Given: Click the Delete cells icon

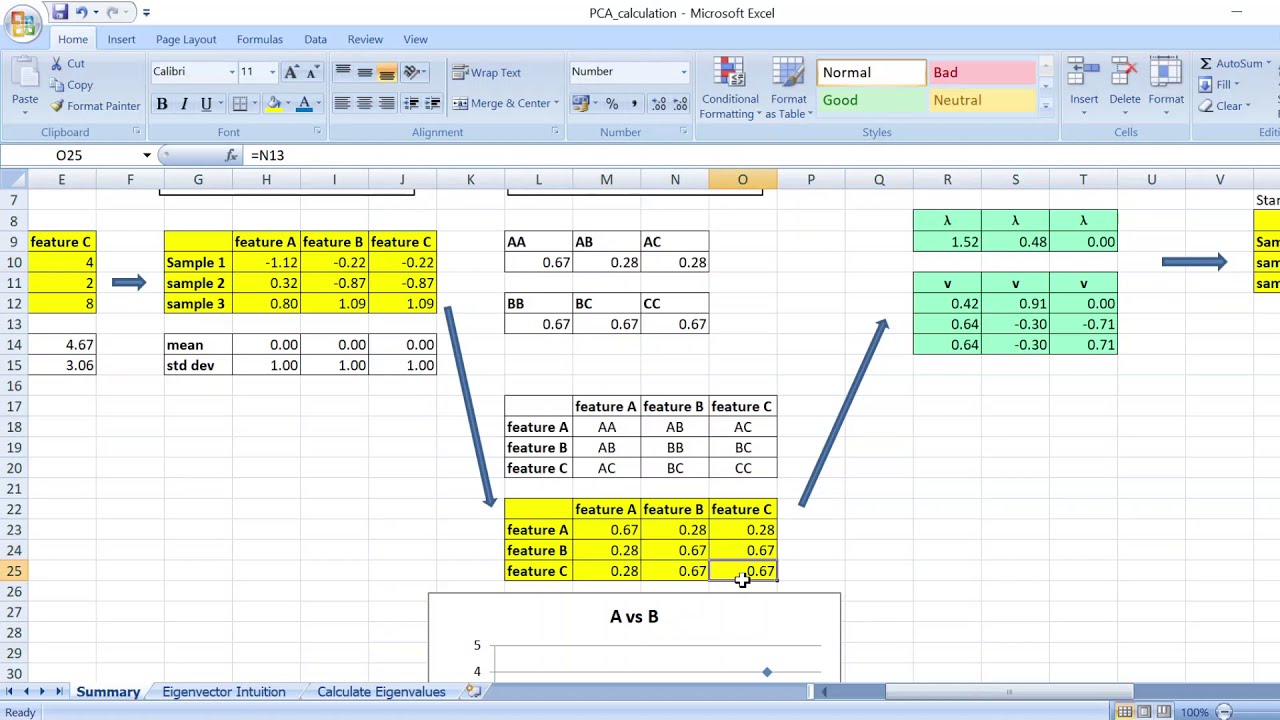Looking at the screenshot, I should click(1124, 74).
